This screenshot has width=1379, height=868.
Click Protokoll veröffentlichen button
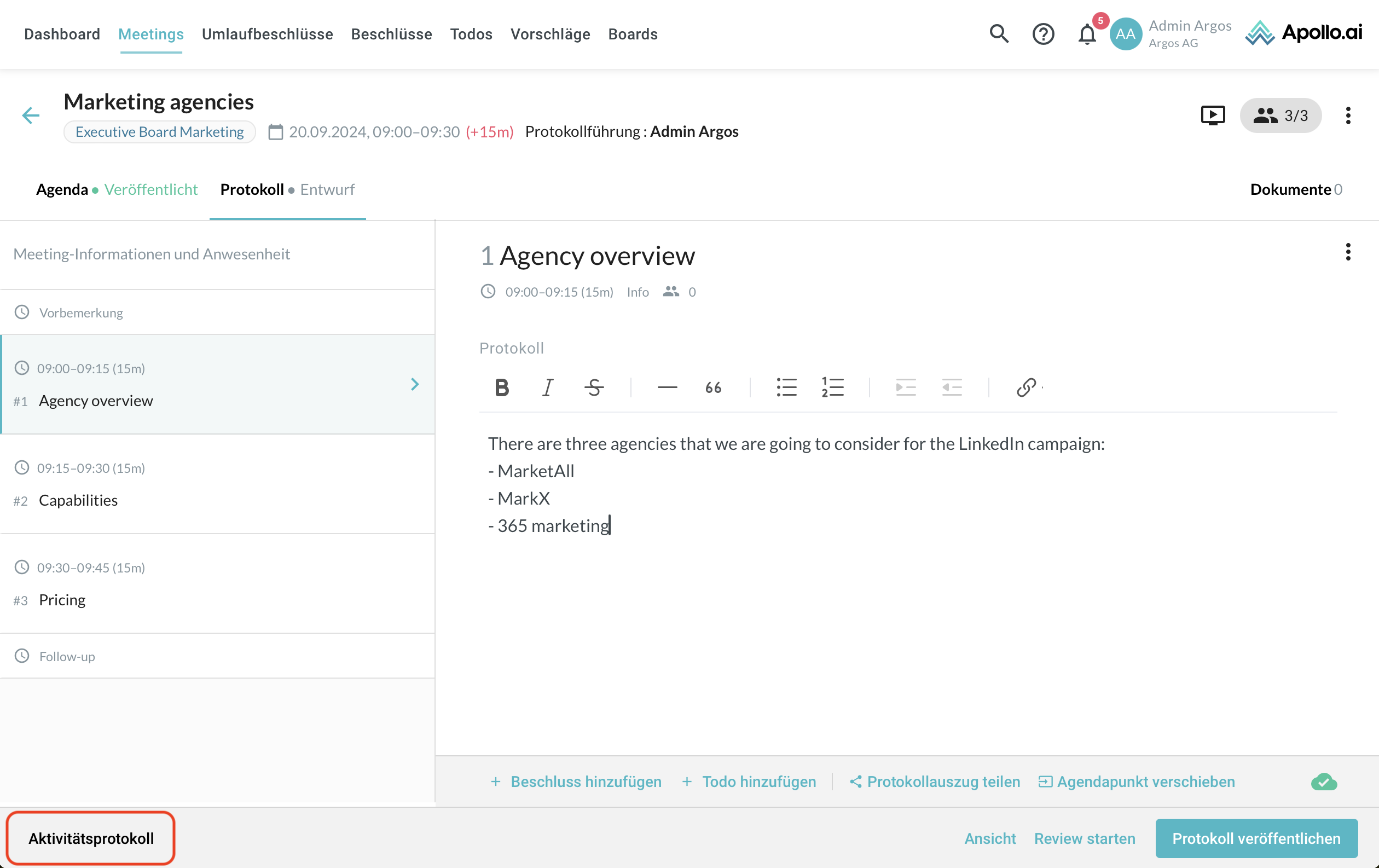coord(1256,838)
